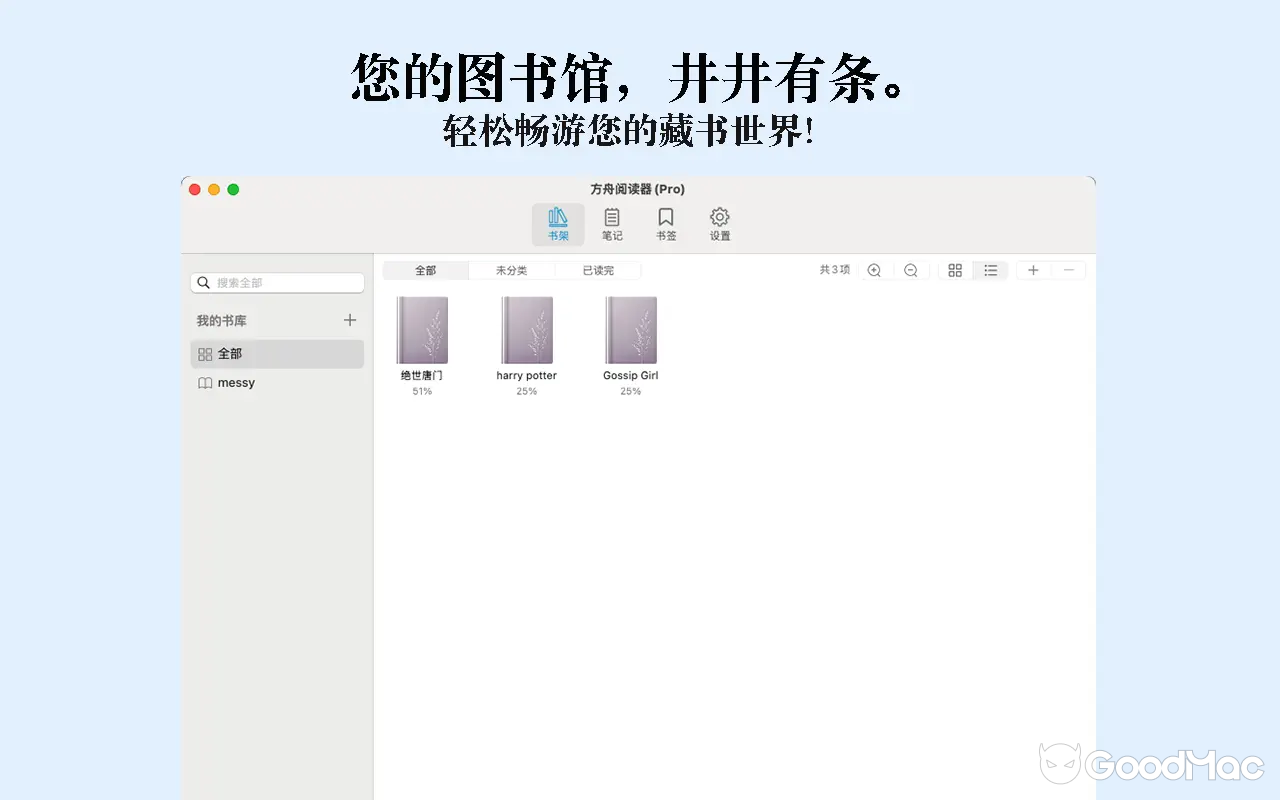This screenshot has height=800, width=1280.
Task: Add a new library with the plus button
Action: point(349,319)
